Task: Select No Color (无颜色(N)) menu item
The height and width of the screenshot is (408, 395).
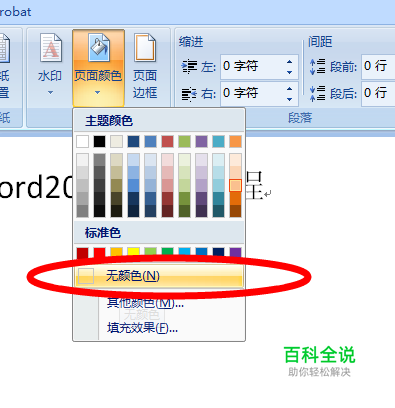Action: 159,276
